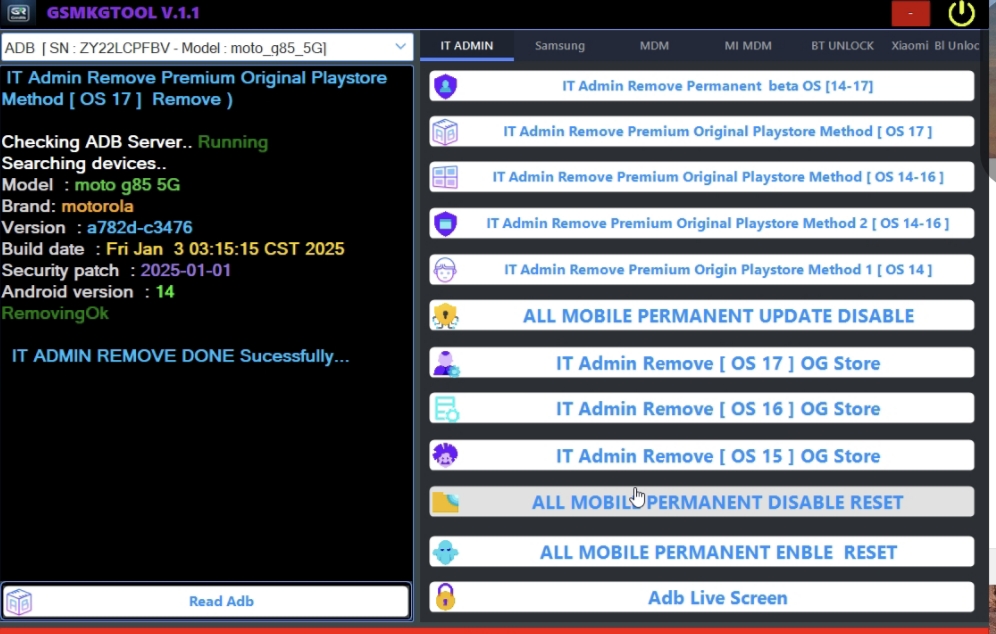Click ALL MOBILE PERMANENT DISABLE RESET button
Screen dimensions: 996x634
[701, 502]
